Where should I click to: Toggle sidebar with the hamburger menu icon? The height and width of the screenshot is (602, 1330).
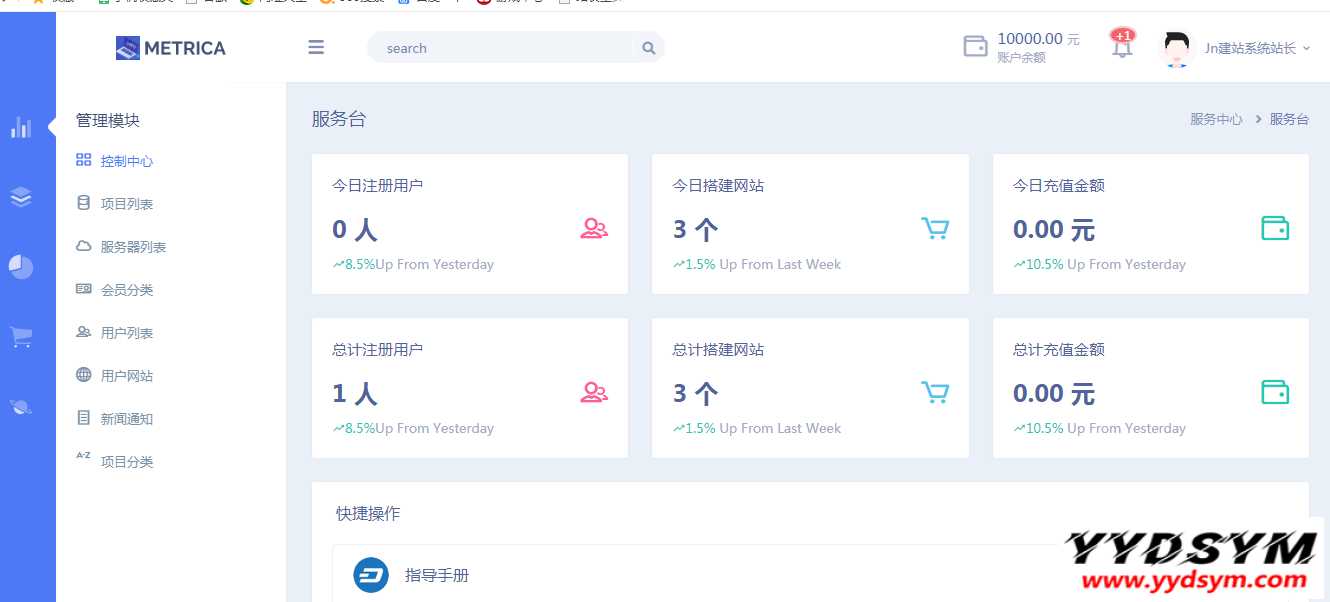tap(316, 47)
